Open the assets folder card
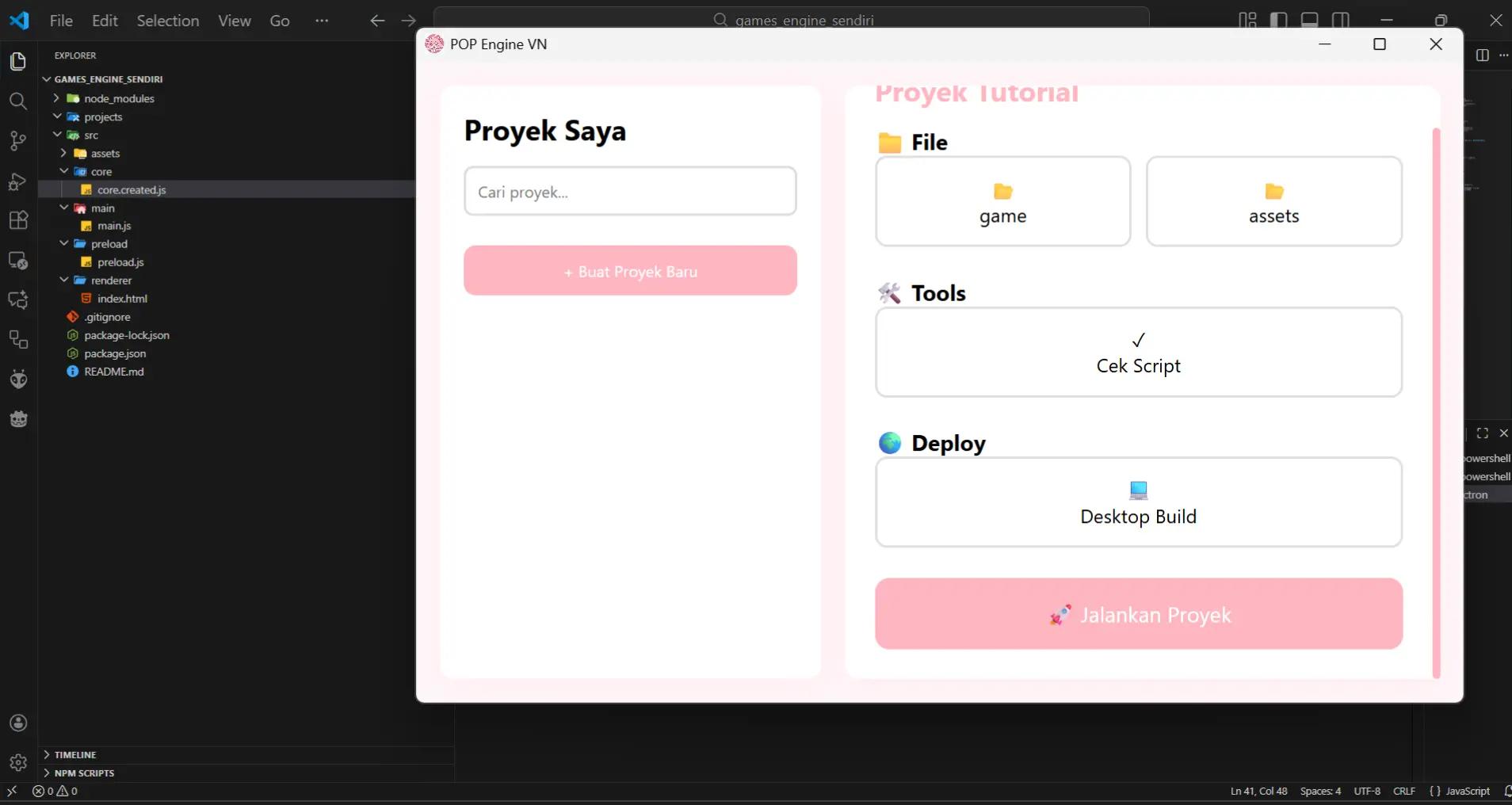 click(x=1273, y=201)
